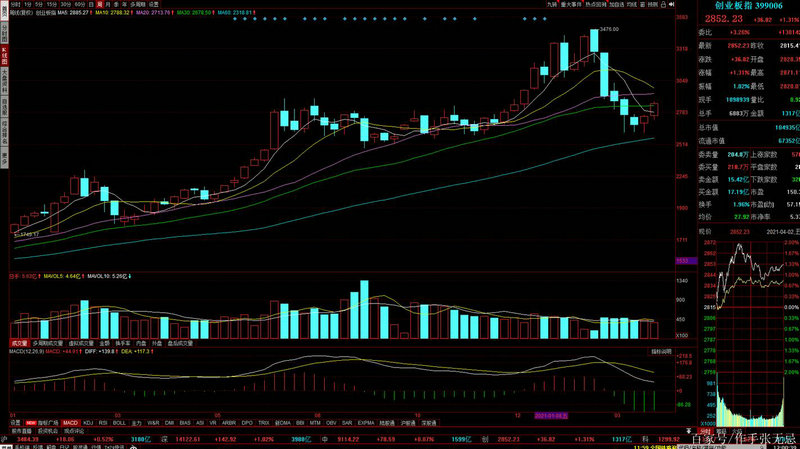Select the EXPMA indicator
Image resolution: width=800 pixels, height=449 pixels.
click(x=366, y=423)
